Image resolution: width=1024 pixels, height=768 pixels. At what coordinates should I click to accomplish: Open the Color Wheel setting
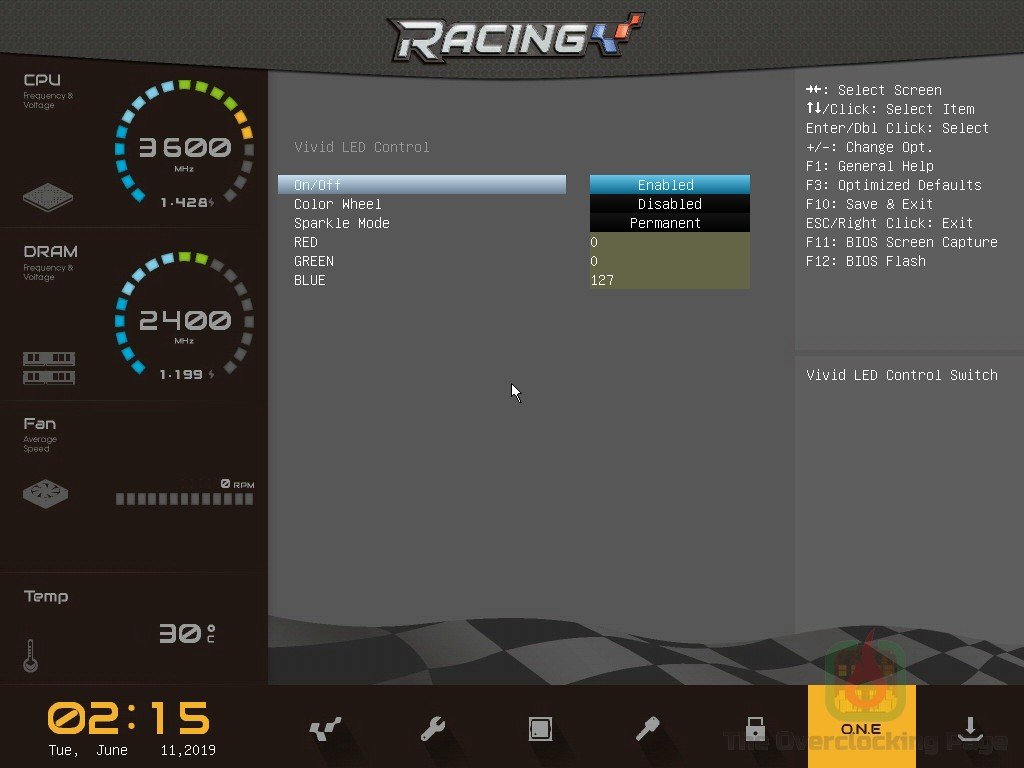point(338,204)
